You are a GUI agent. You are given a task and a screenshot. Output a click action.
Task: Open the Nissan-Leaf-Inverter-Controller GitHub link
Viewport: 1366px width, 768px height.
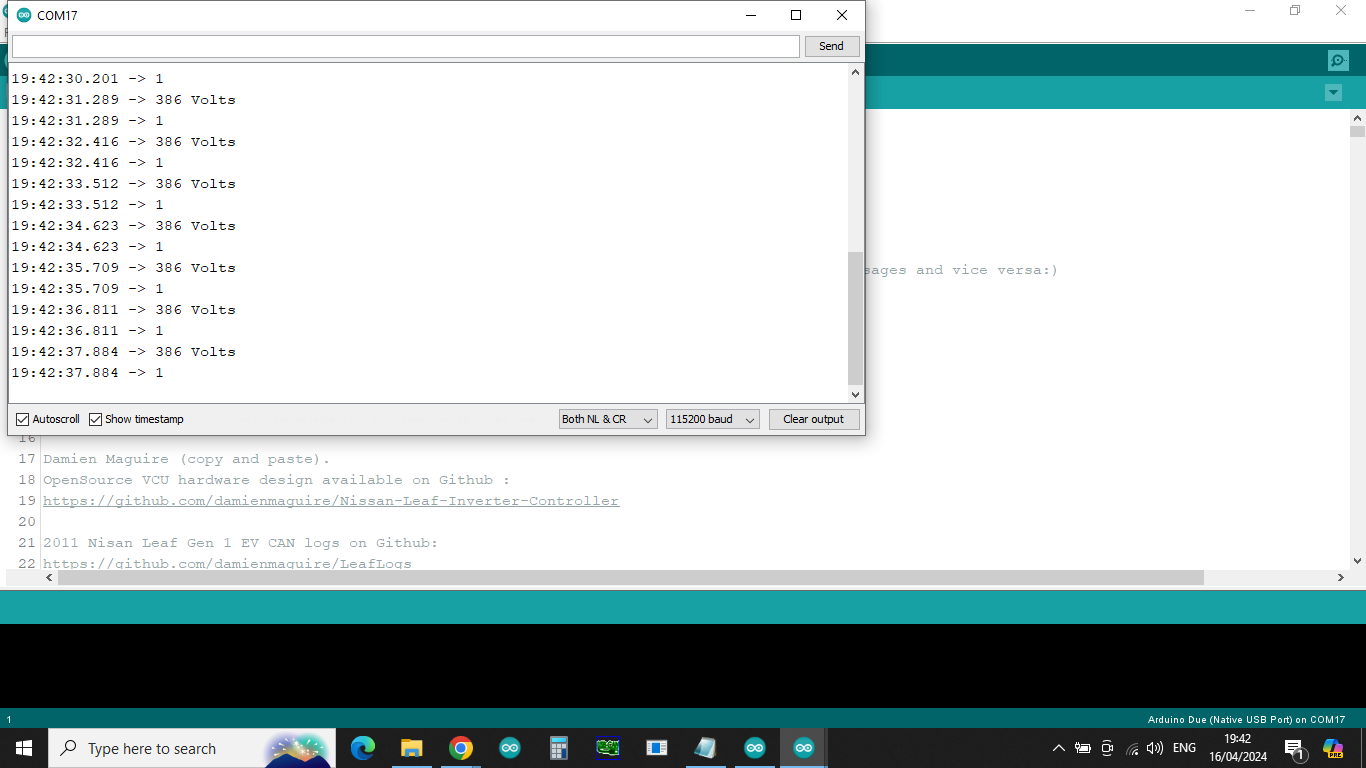[331, 501]
